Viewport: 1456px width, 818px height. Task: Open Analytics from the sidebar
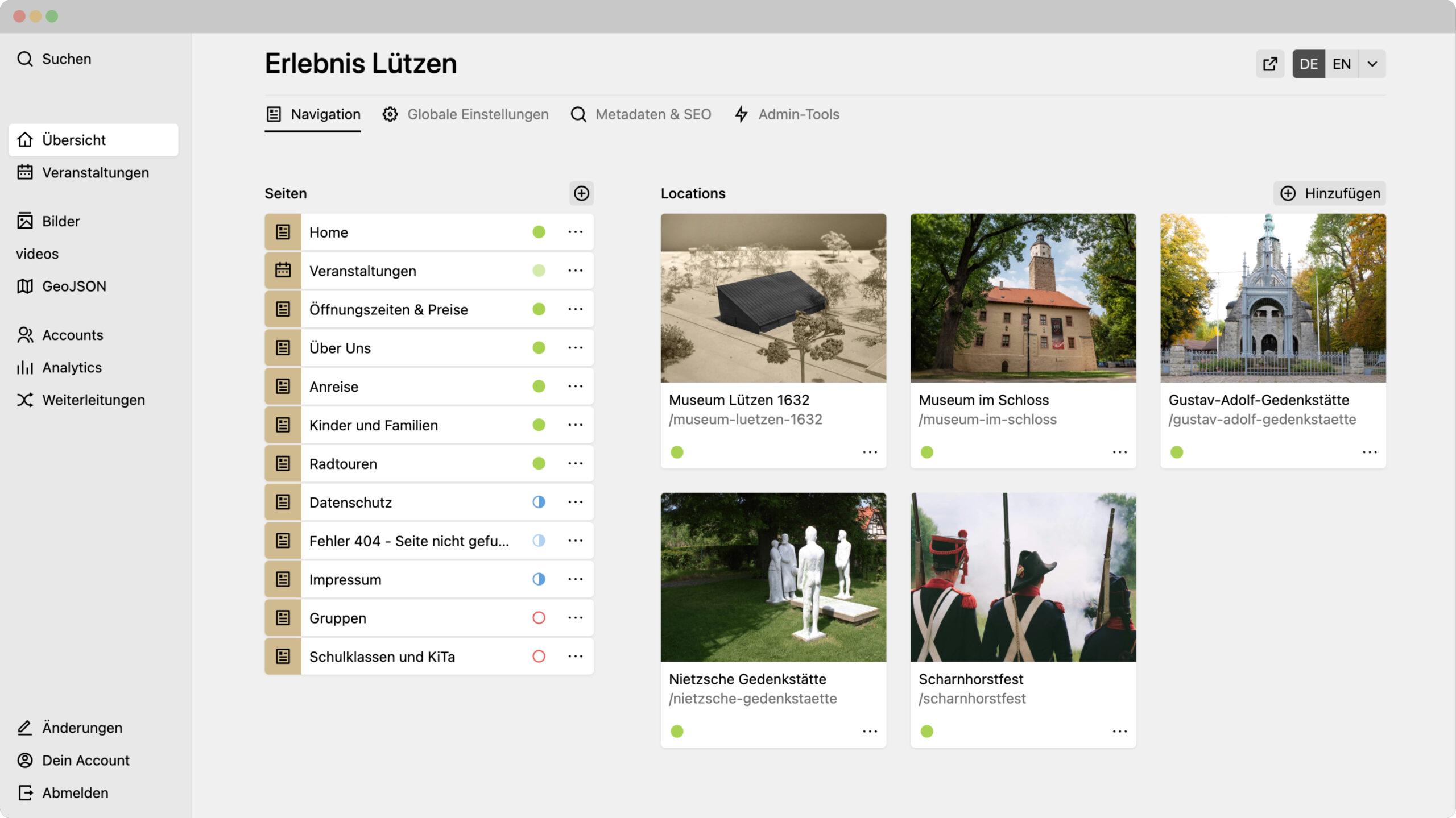[x=72, y=367]
